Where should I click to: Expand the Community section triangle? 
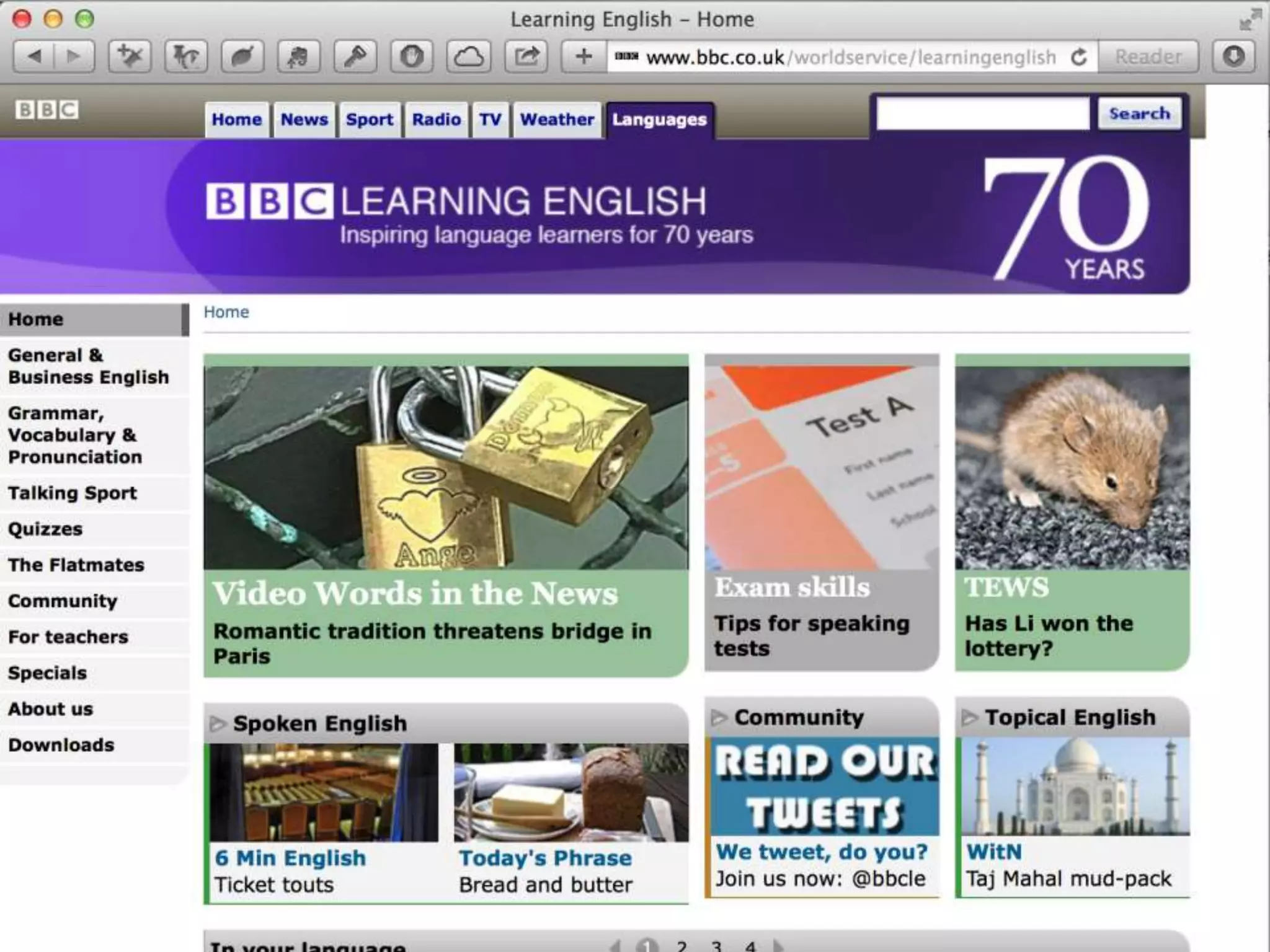pos(718,717)
